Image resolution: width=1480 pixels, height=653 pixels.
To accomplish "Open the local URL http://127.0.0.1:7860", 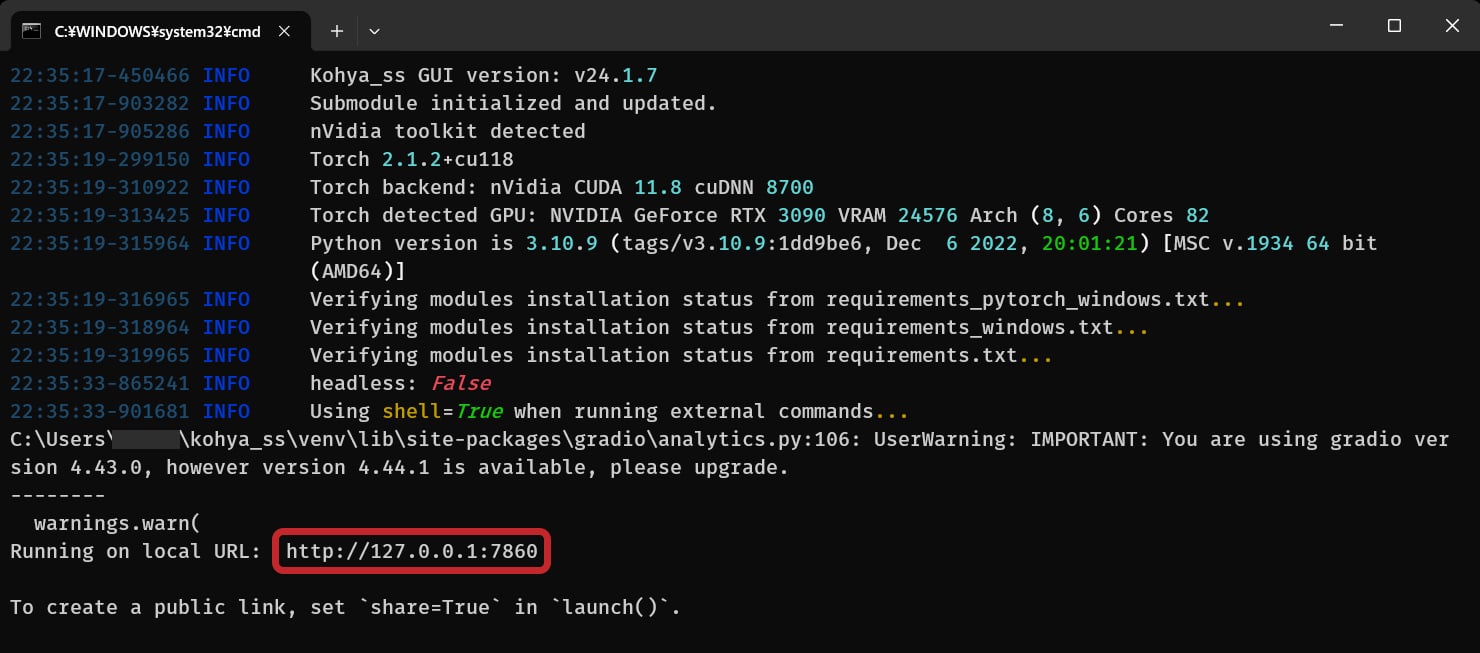I will click(x=412, y=551).
